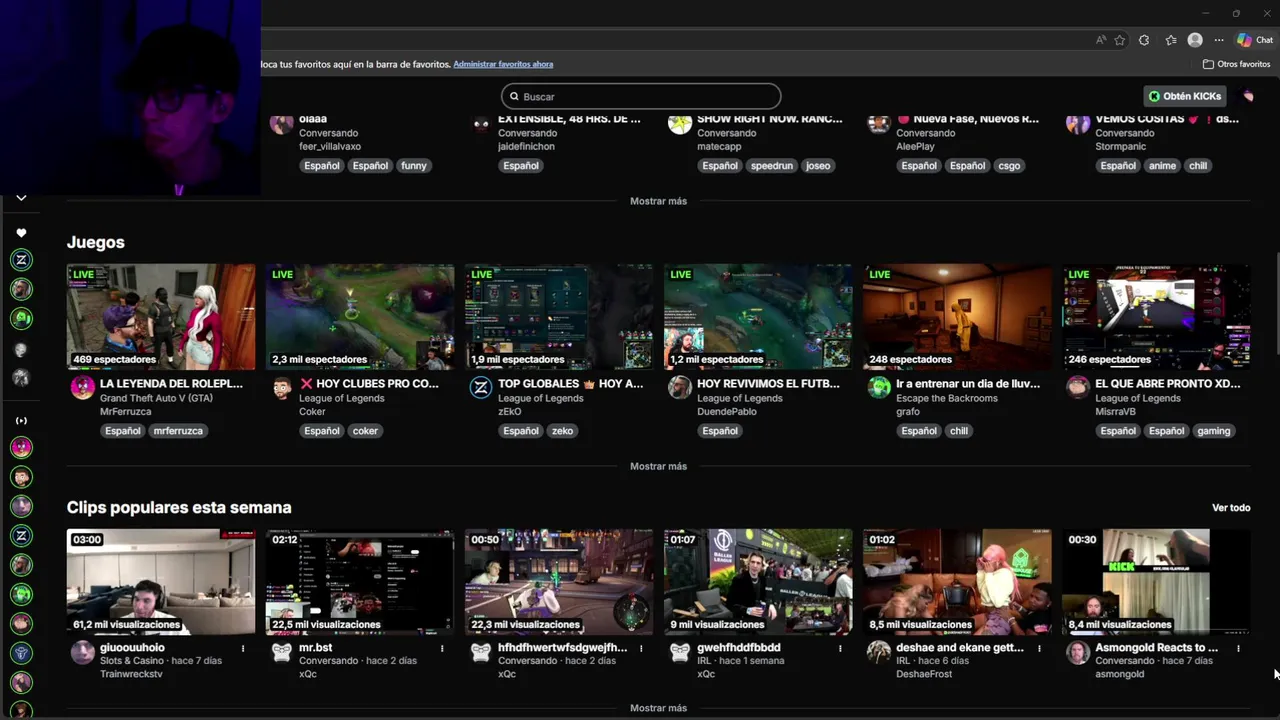Open TOP GLOBALES stream title
Viewport: 1280px width, 720px height.
pyautogui.click(x=570, y=384)
